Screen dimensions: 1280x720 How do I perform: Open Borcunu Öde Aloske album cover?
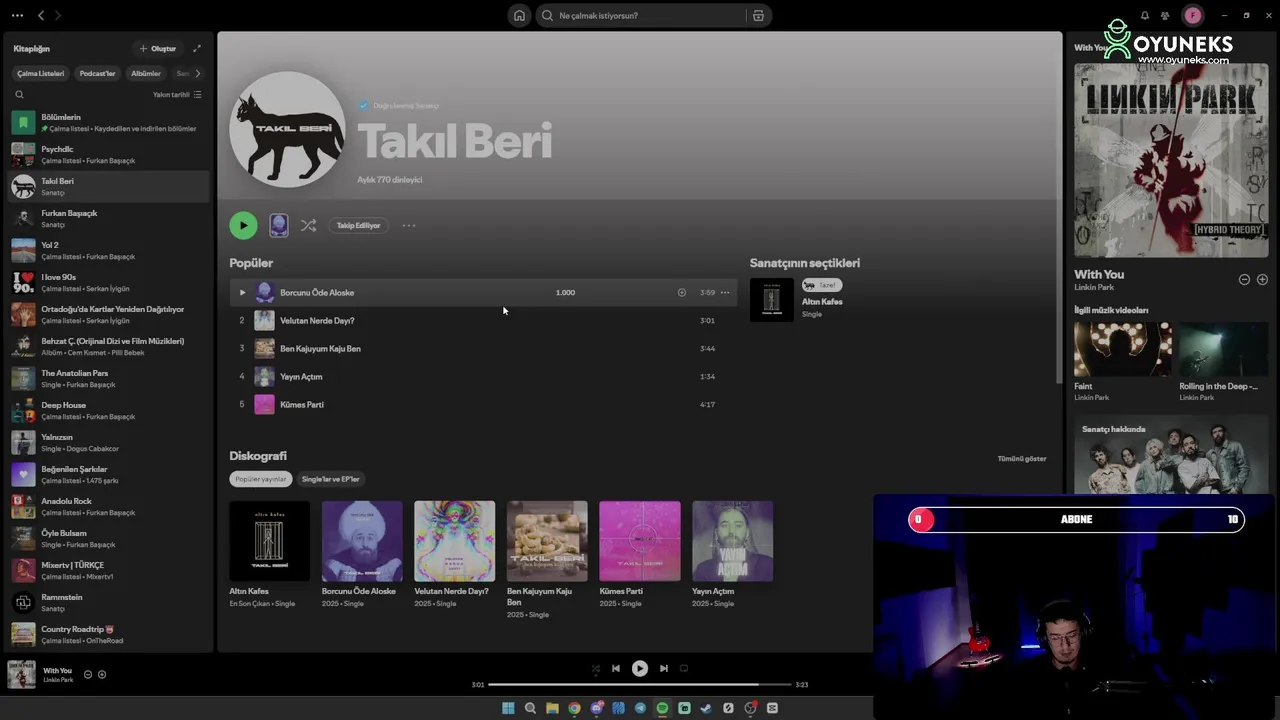pos(362,541)
